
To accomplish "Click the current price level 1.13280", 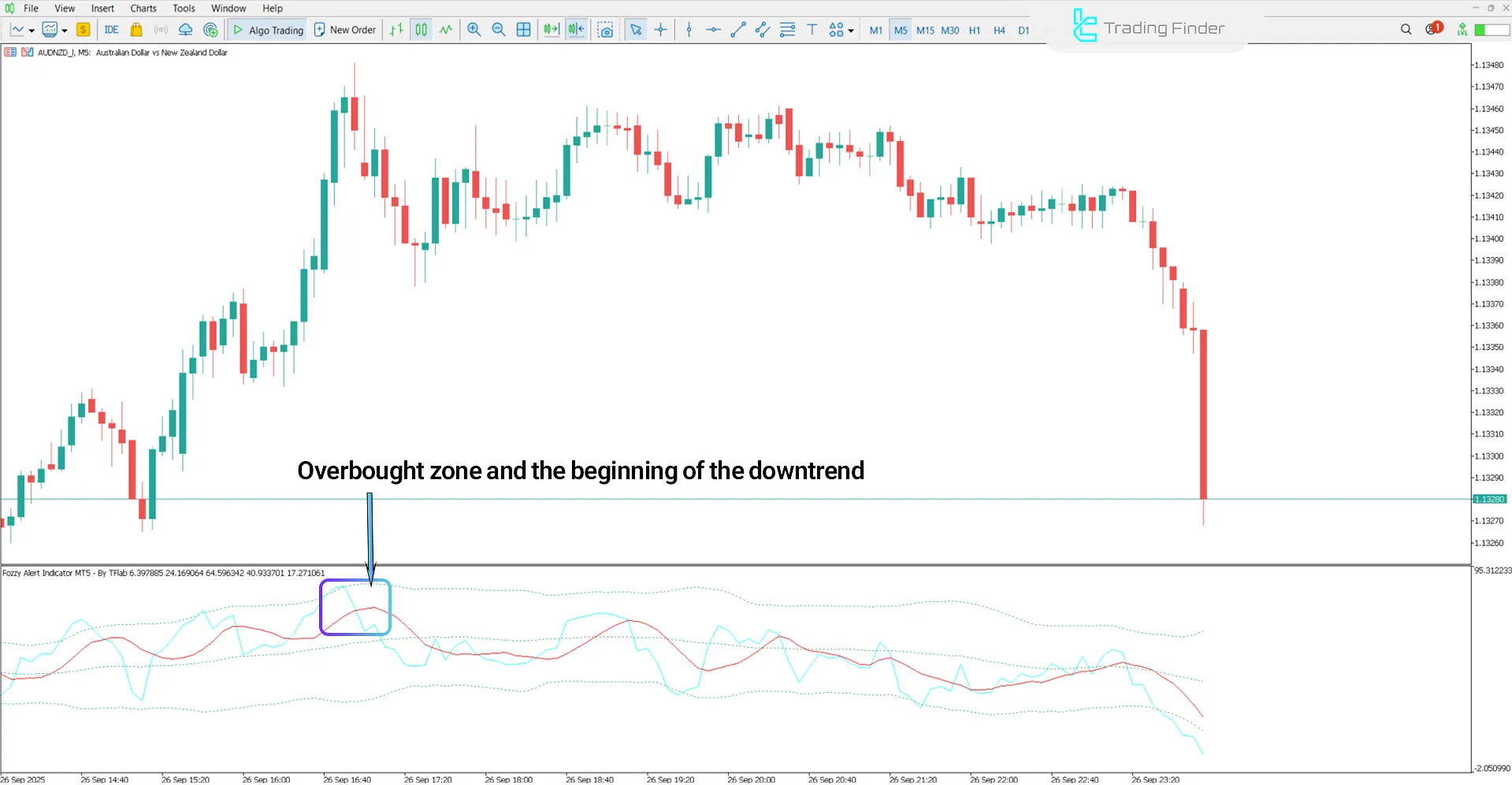I will click(1489, 498).
